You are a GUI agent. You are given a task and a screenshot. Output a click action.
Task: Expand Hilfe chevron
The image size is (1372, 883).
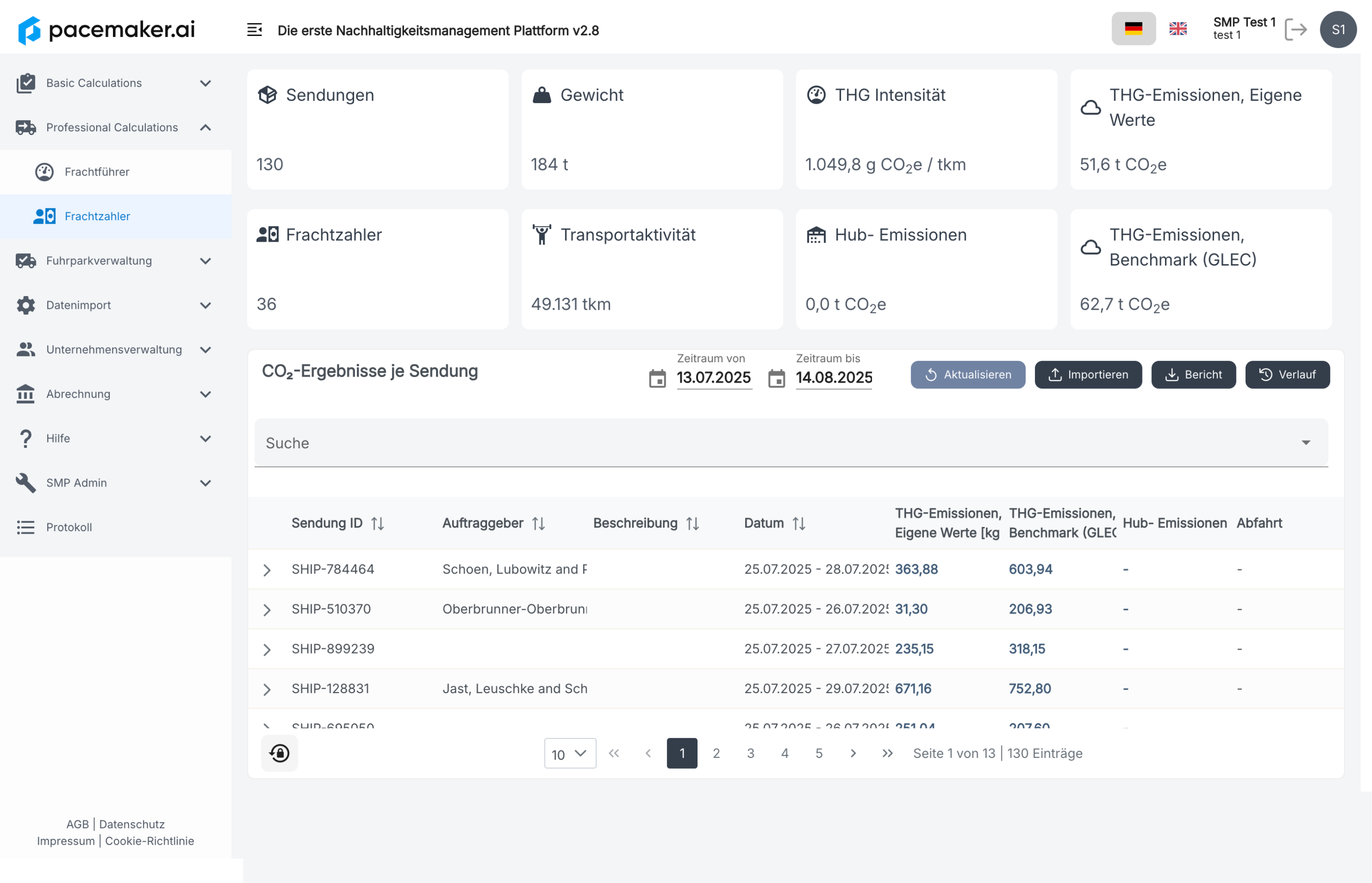[206, 439]
